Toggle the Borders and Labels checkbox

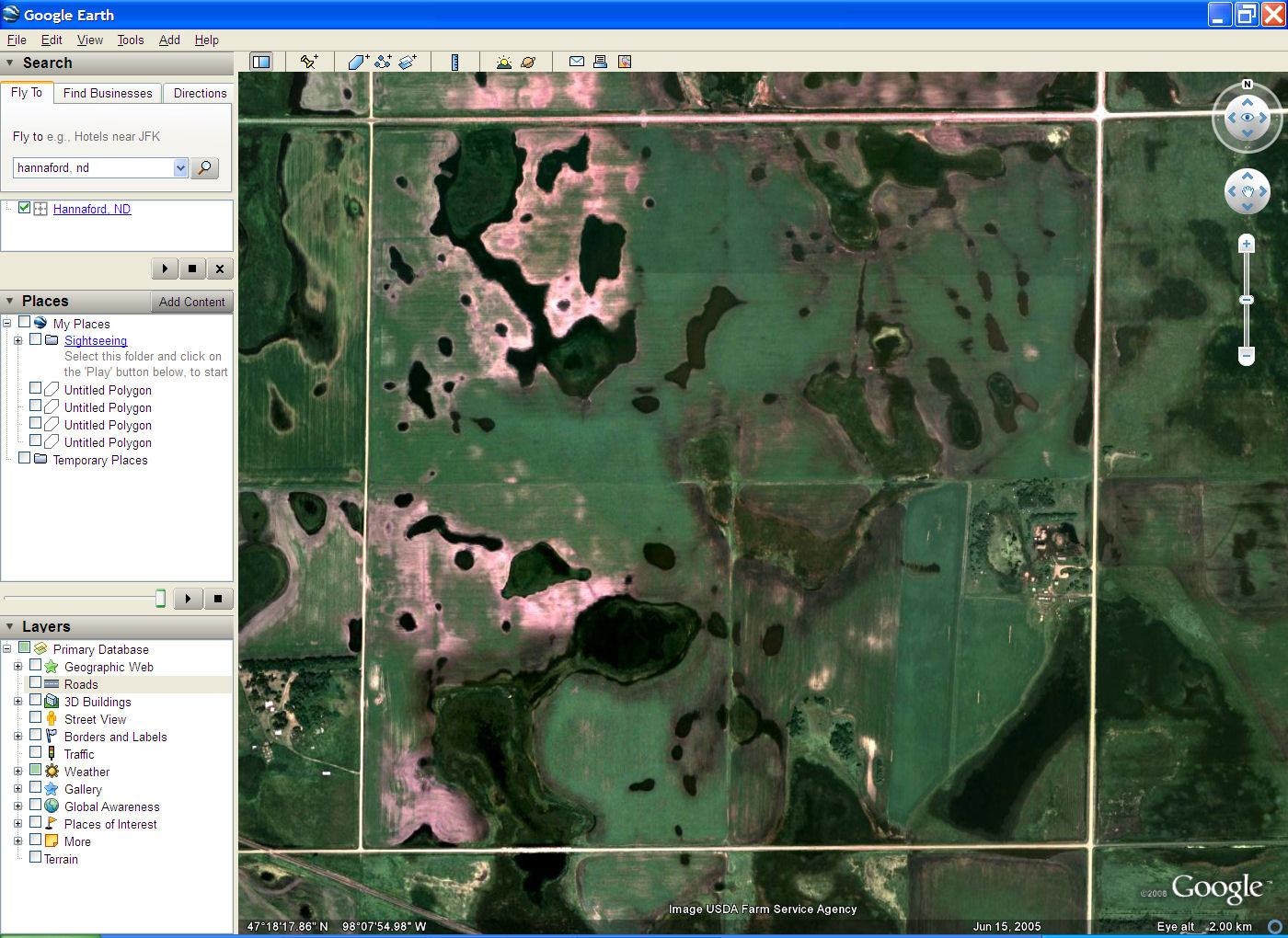click(36, 736)
